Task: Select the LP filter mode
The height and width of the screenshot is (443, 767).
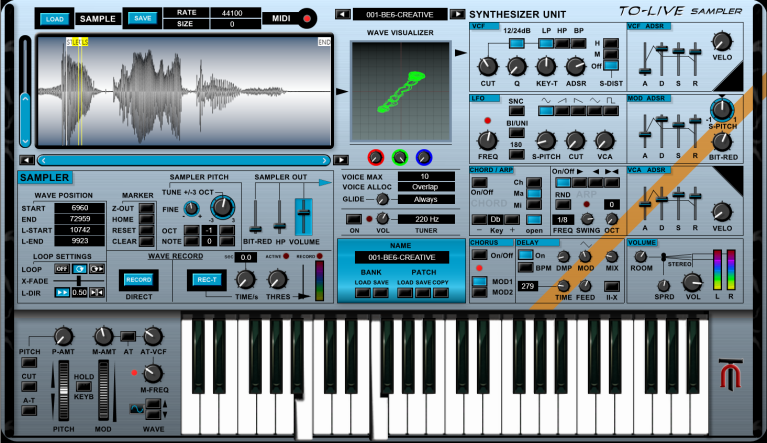Action: tap(546, 43)
